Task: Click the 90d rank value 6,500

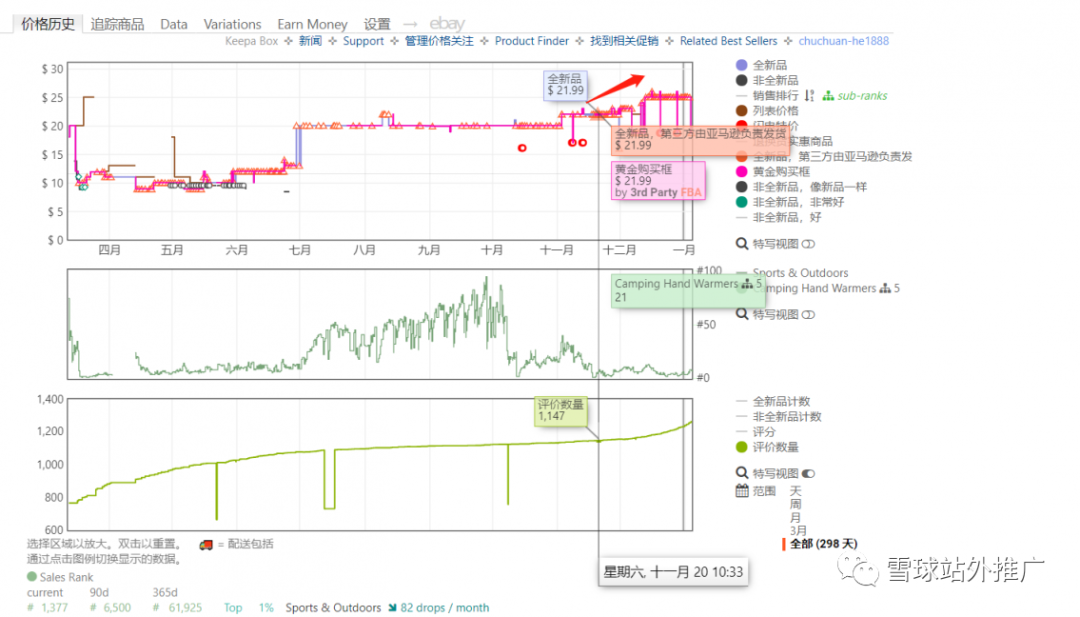Action: click(x=117, y=607)
